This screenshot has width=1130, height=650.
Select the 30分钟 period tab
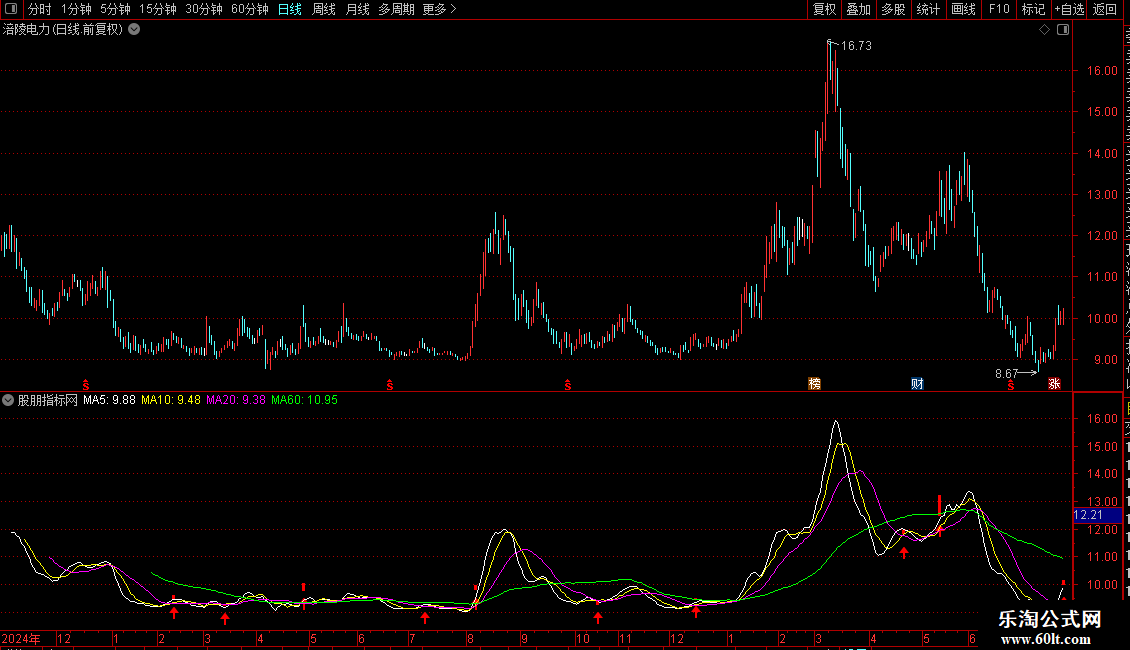point(204,9)
